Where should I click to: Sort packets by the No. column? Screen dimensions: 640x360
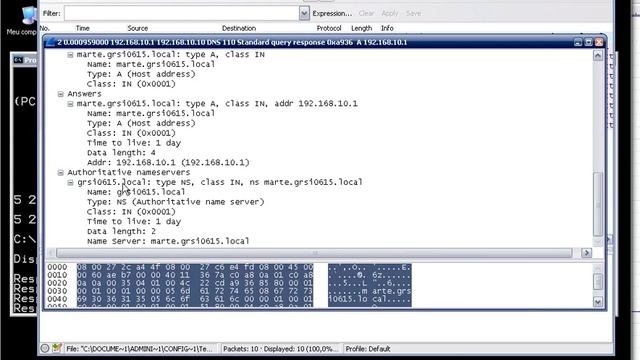tap(44, 28)
